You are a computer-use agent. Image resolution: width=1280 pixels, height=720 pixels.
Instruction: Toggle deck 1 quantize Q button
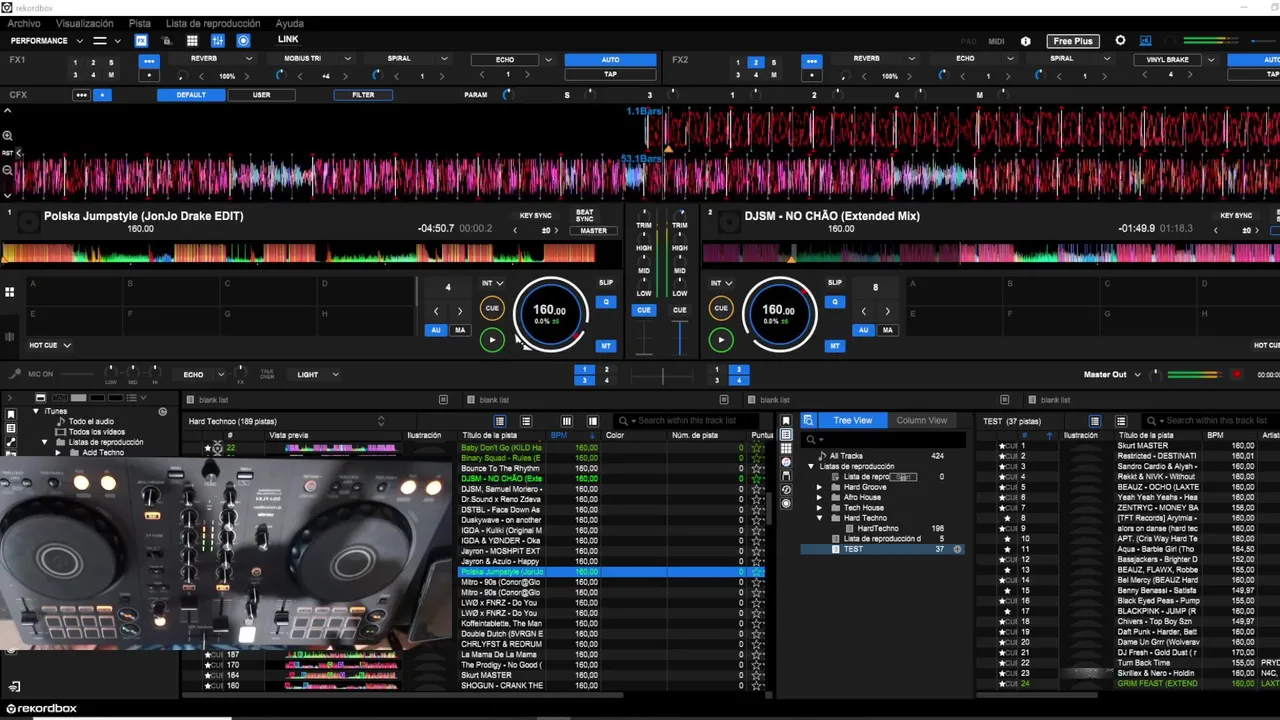tap(606, 302)
